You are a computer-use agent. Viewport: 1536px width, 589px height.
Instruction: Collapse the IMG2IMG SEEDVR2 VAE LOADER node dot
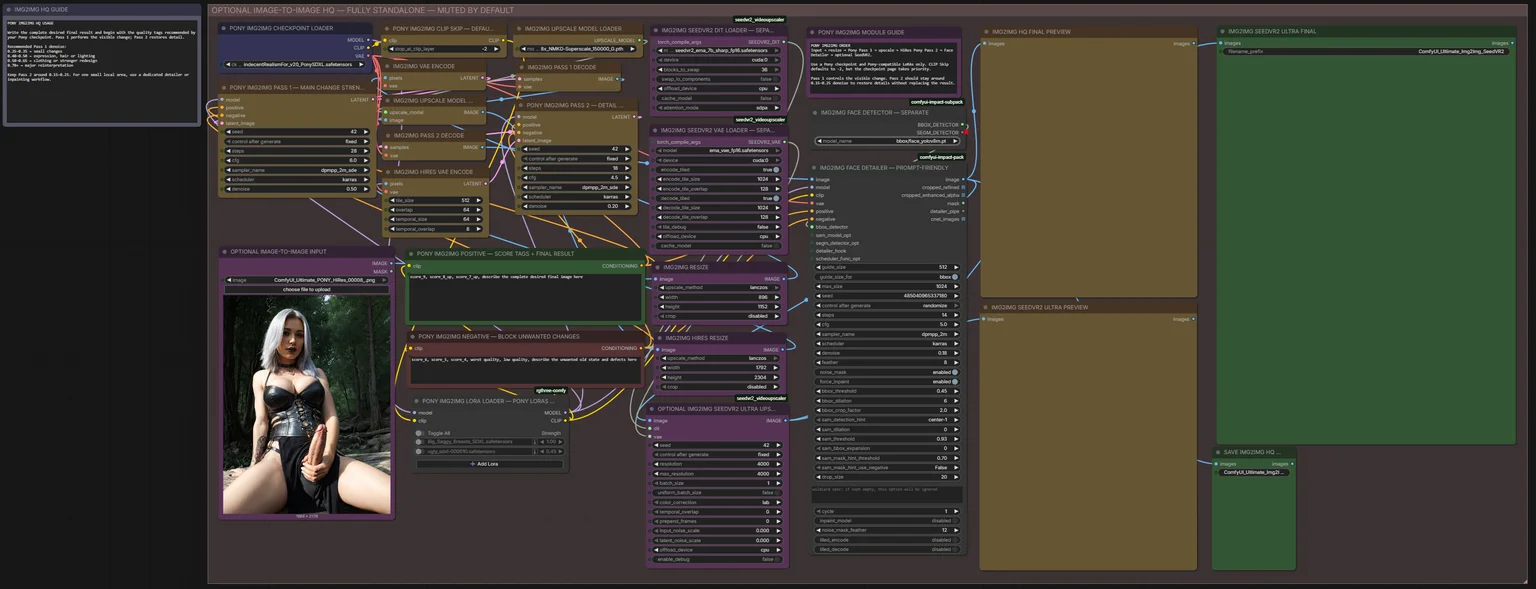(654, 130)
